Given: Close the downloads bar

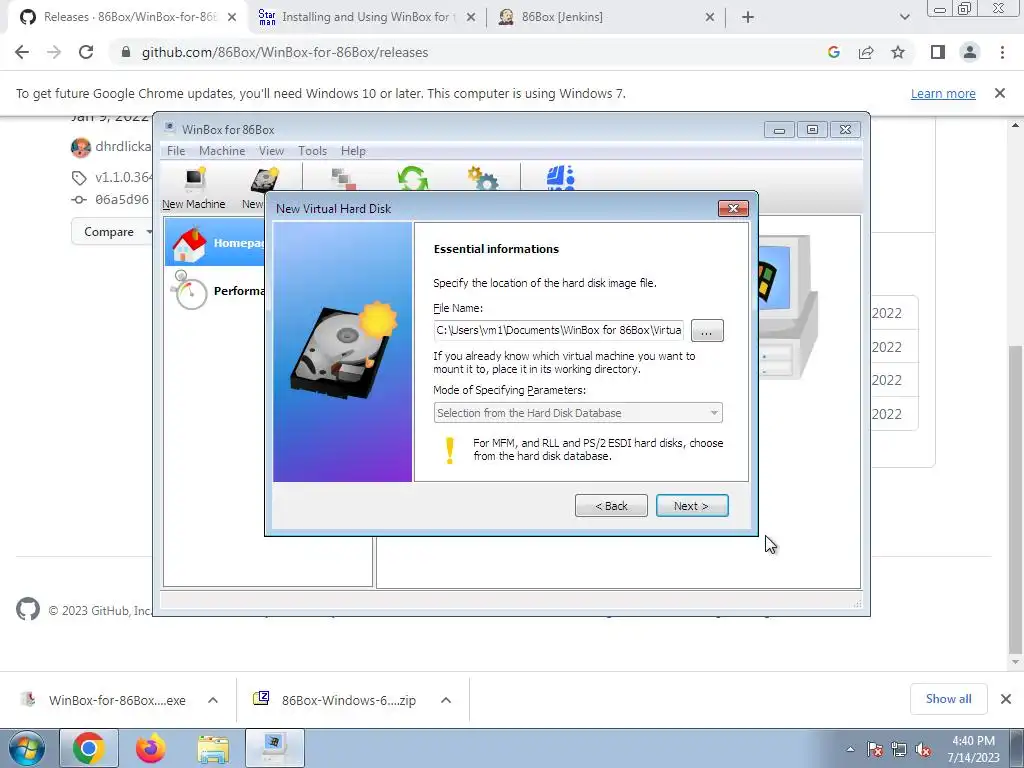Looking at the screenshot, I should click(x=1006, y=699).
